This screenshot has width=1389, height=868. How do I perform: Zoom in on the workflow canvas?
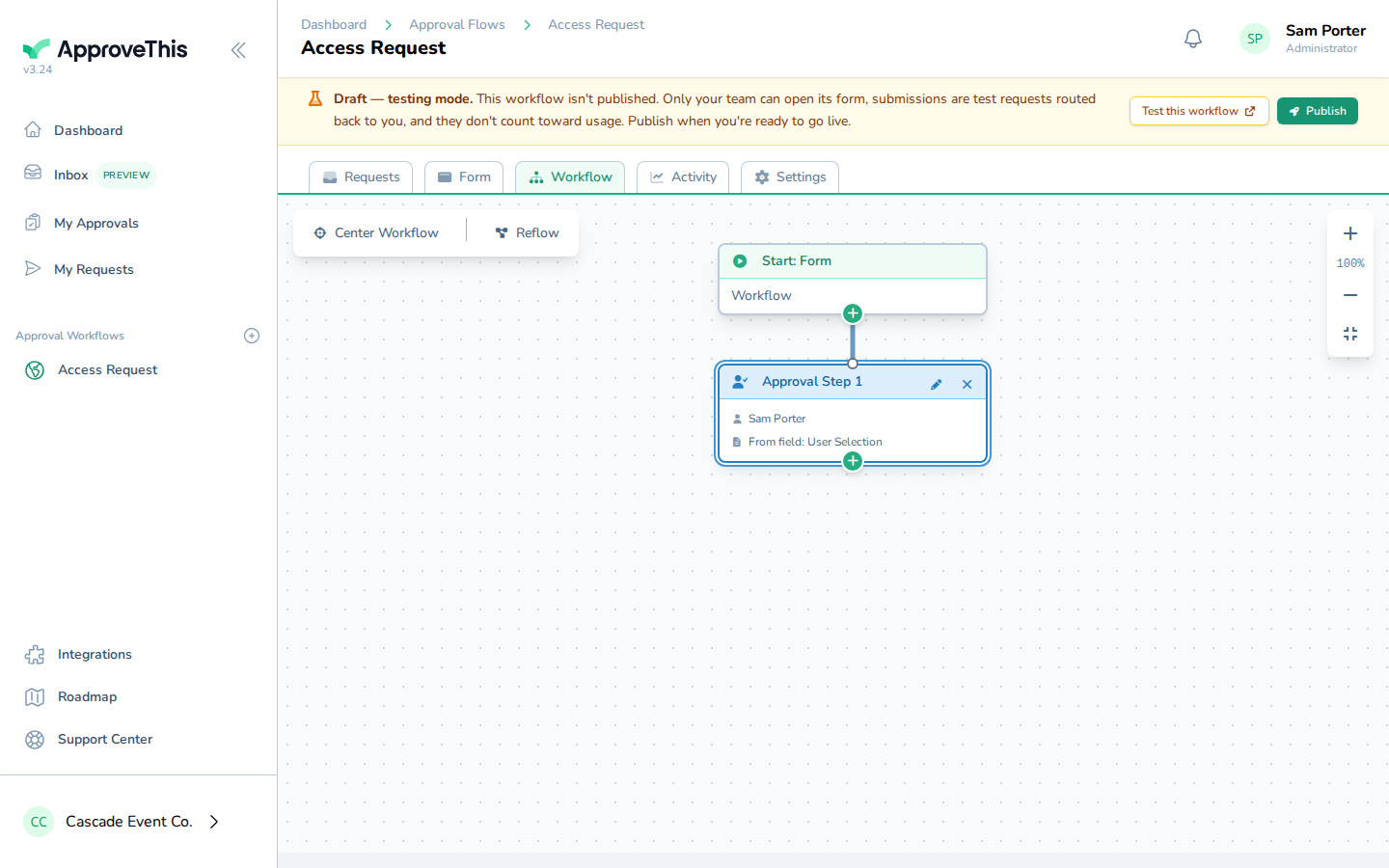[x=1350, y=233]
